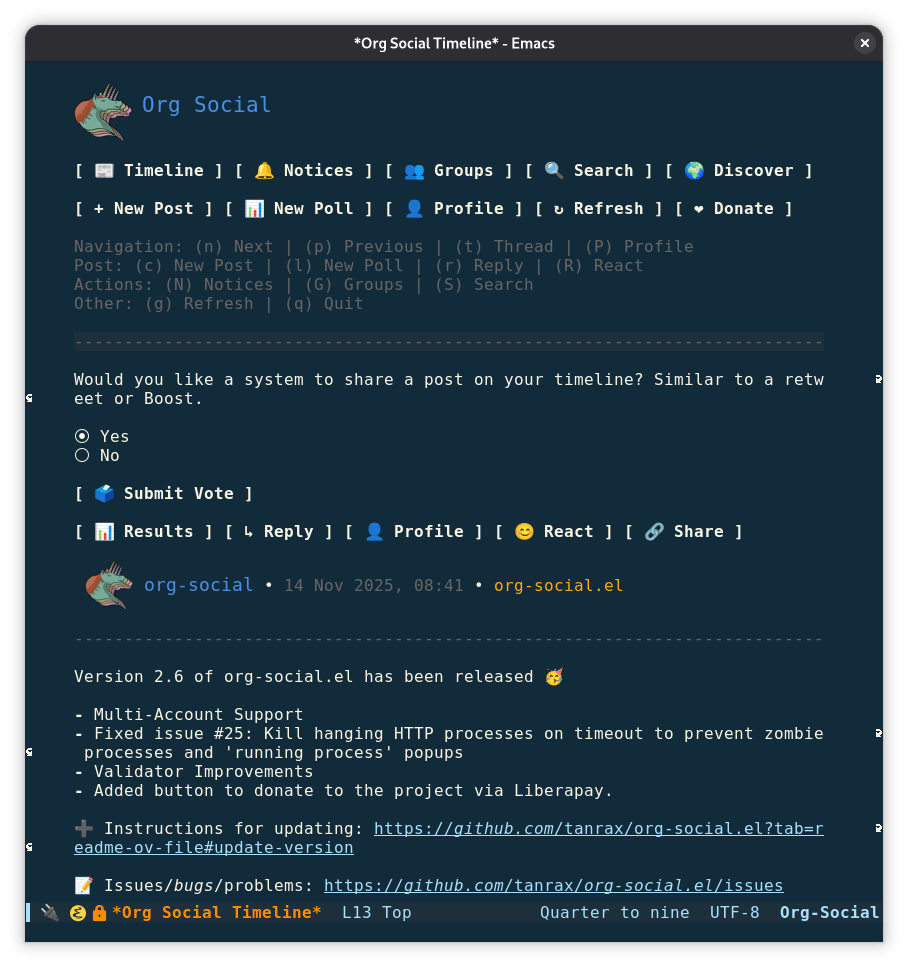908x967 pixels.
Task: Open the Groups people button
Action: tap(449, 171)
